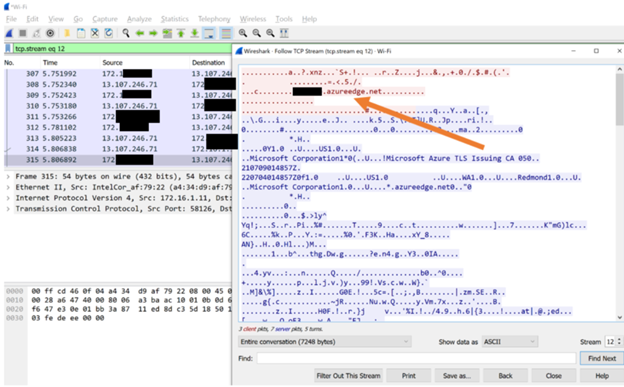
Task: Click the Find text input field
Action: 416,358
